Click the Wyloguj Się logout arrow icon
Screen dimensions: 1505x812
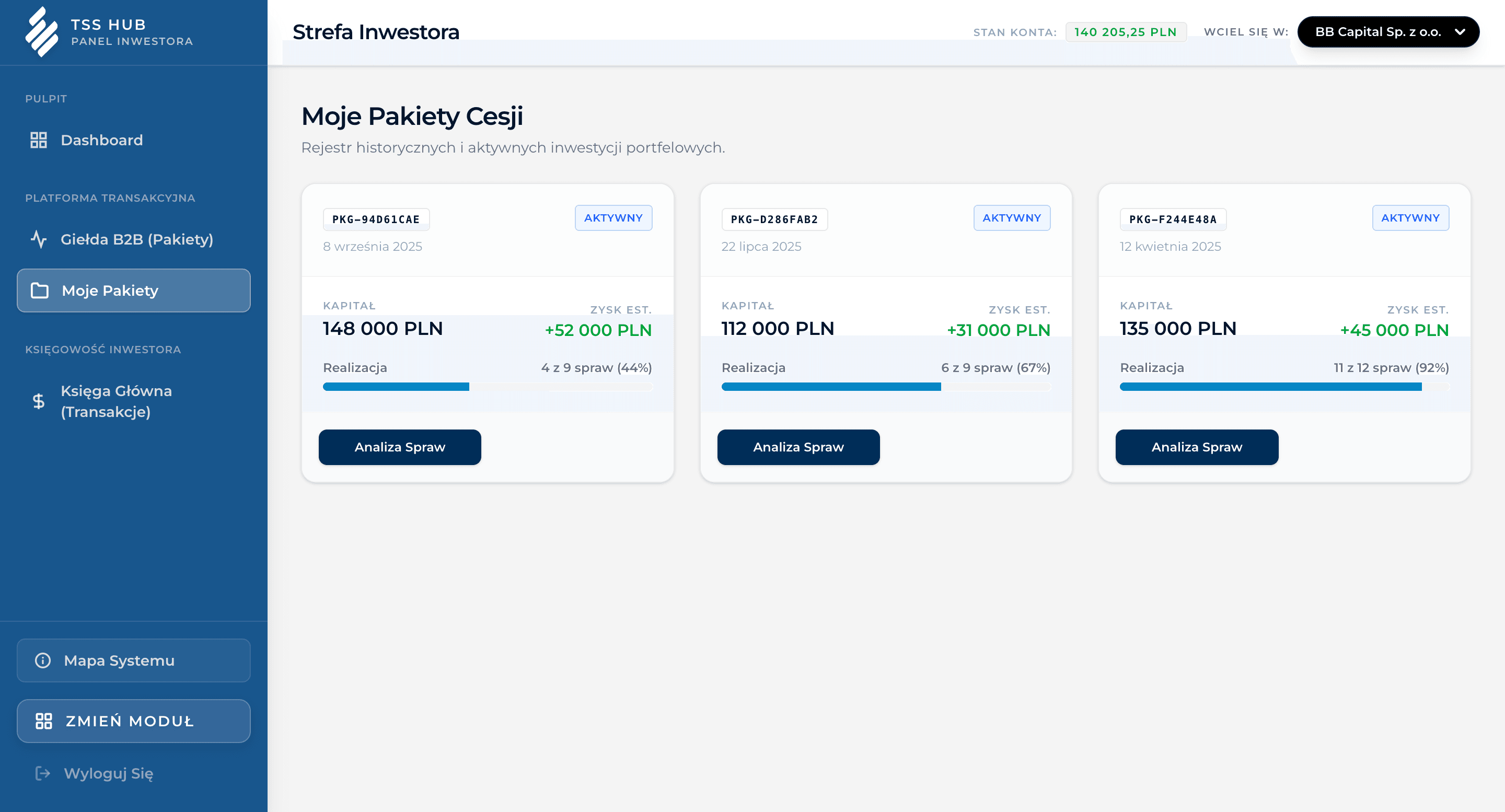pos(43,773)
